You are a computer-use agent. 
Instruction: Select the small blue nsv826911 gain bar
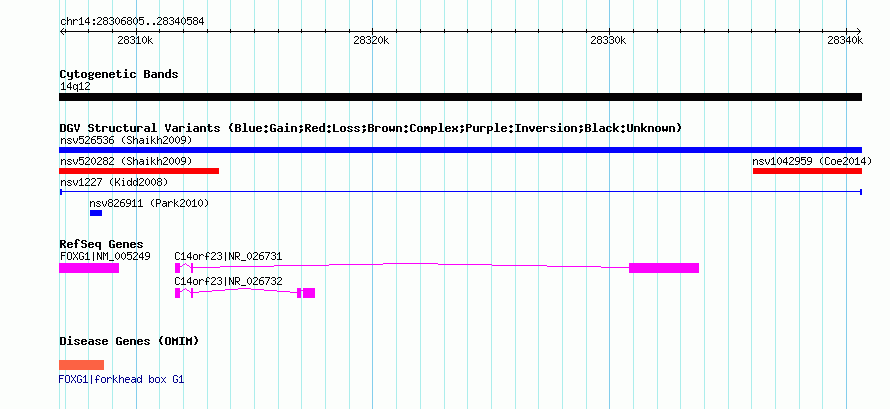[x=96, y=213]
